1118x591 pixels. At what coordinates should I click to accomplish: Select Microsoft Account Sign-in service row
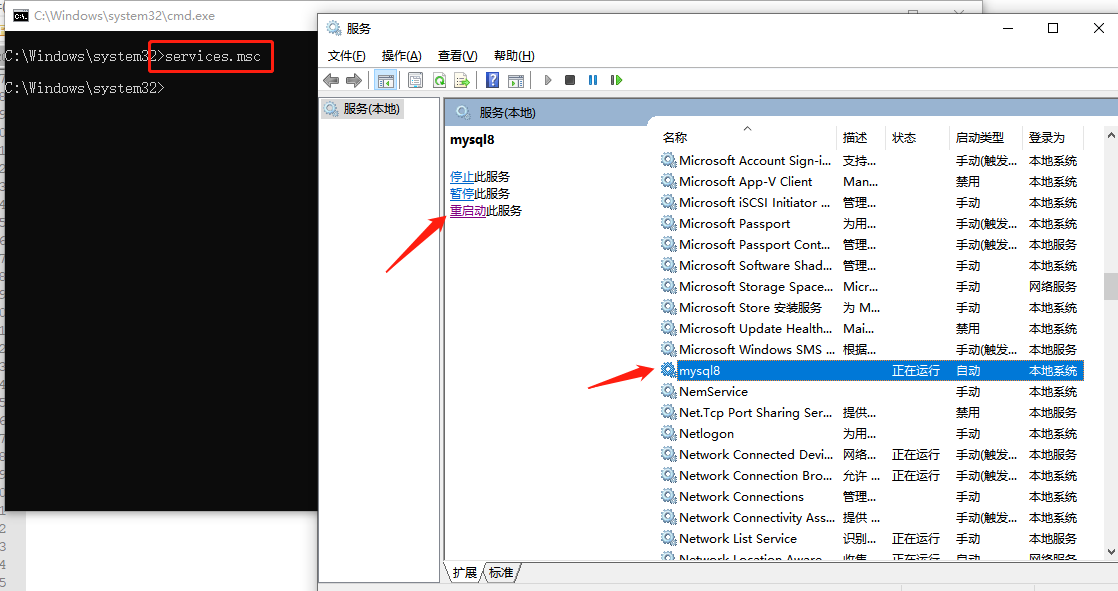[x=871, y=160]
